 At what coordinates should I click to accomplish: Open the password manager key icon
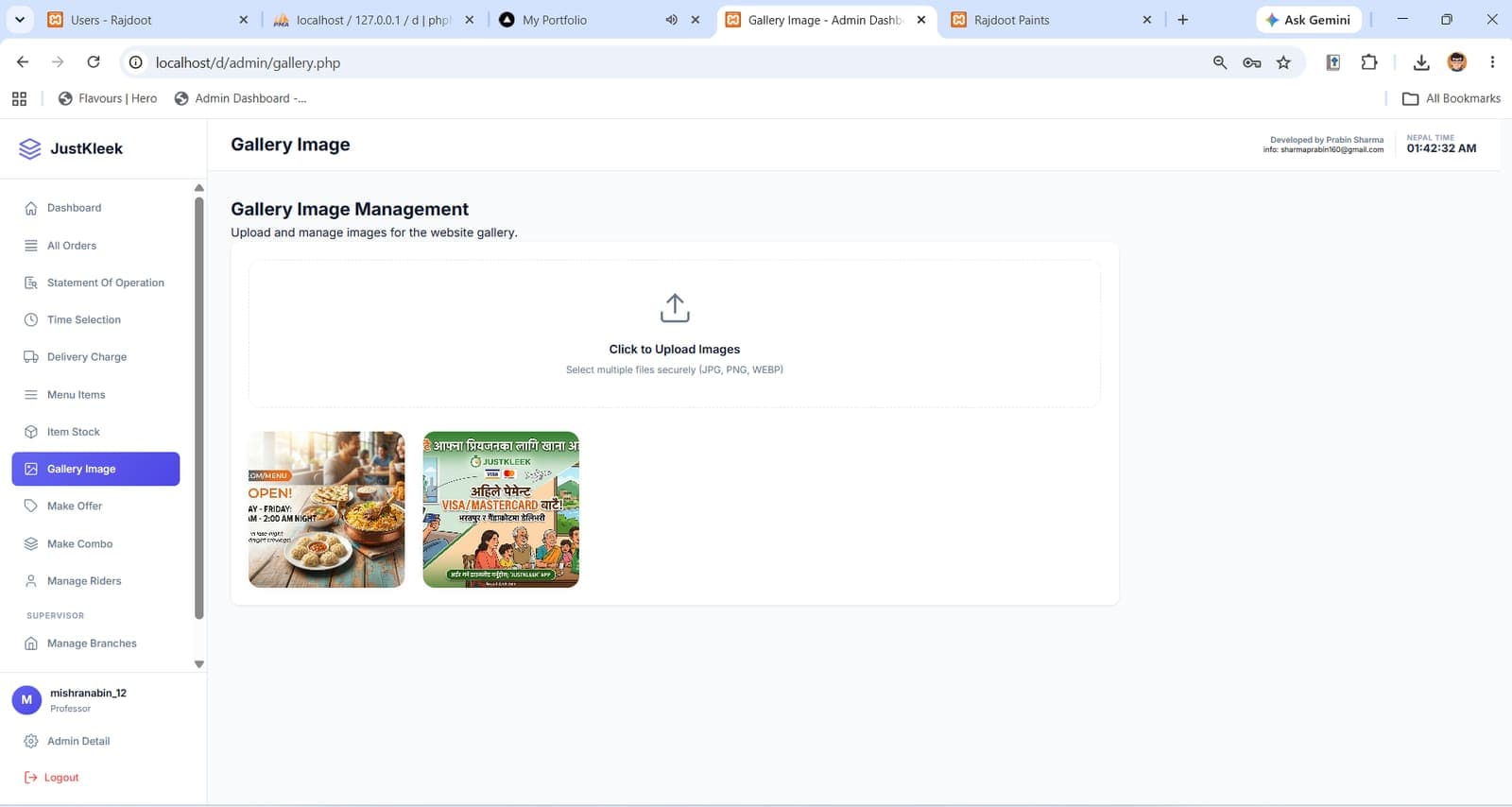pos(1252,62)
